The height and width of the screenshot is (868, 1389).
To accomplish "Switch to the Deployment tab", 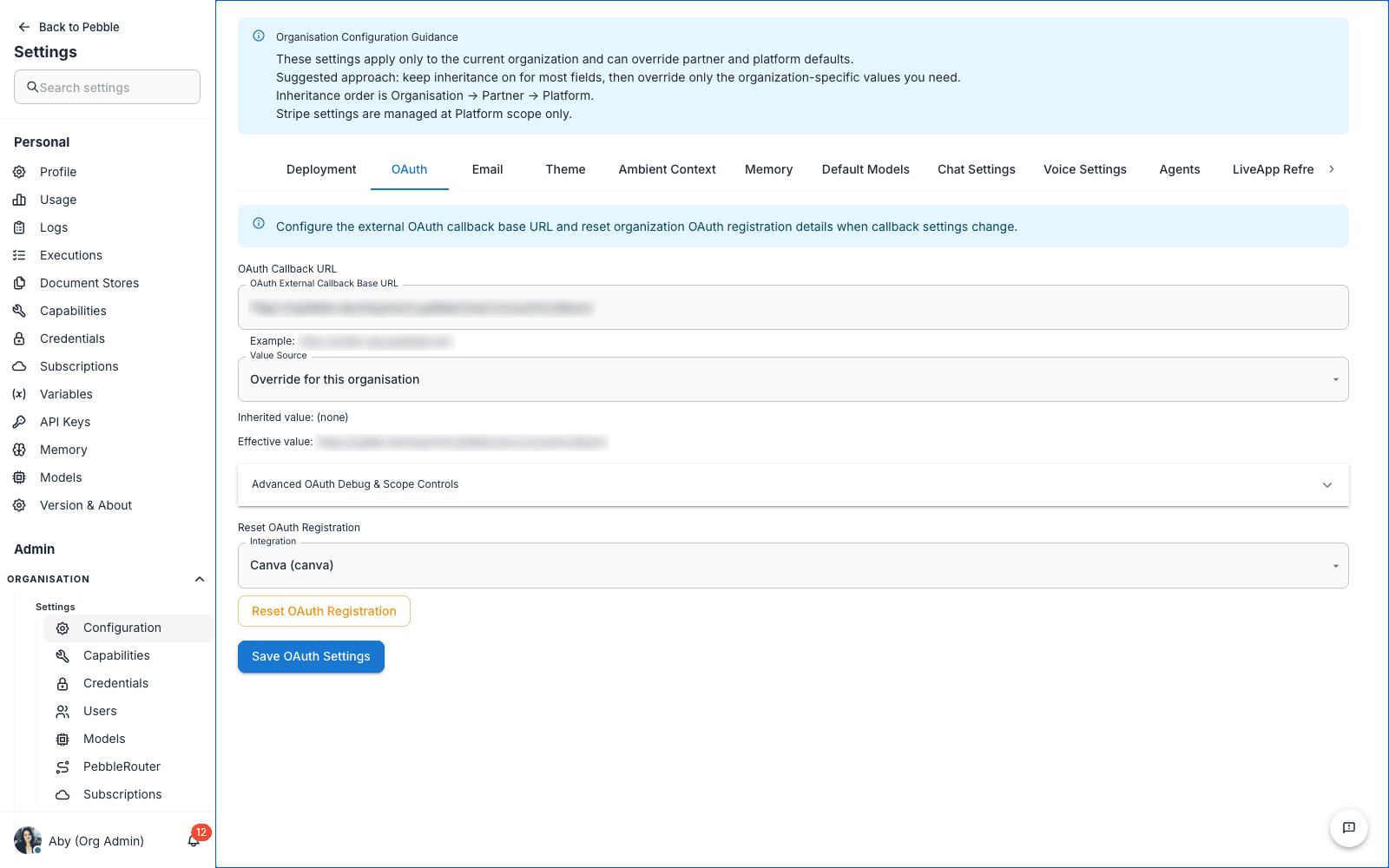I will (x=321, y=169).
